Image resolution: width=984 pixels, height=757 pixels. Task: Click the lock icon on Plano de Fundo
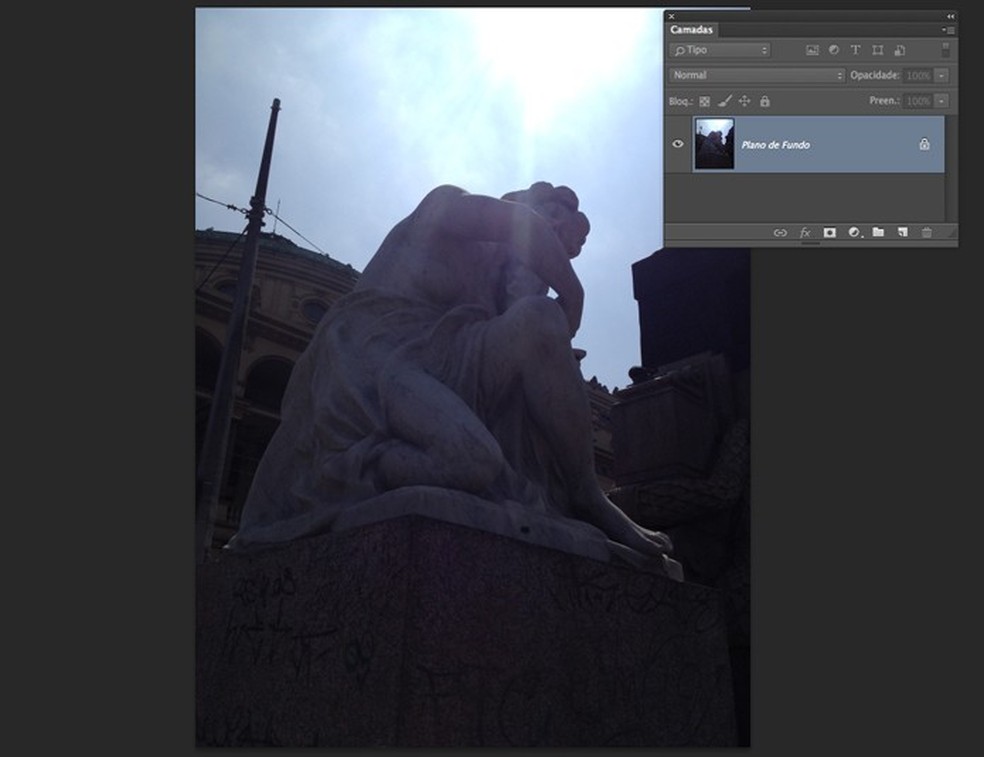tap(924, 144)
